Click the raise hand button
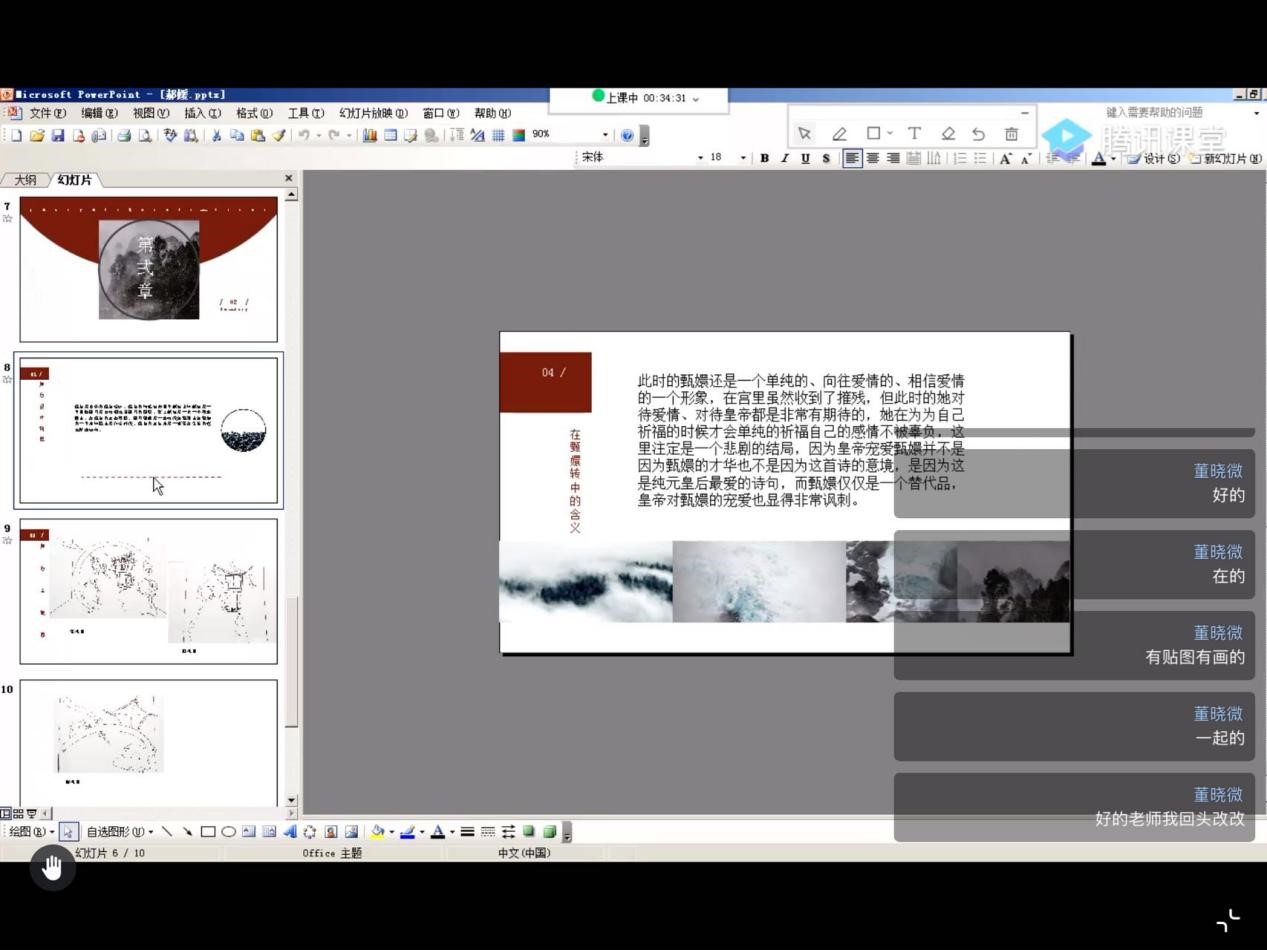The height and width of the screenshot is (950, 1267). (52, 867)
